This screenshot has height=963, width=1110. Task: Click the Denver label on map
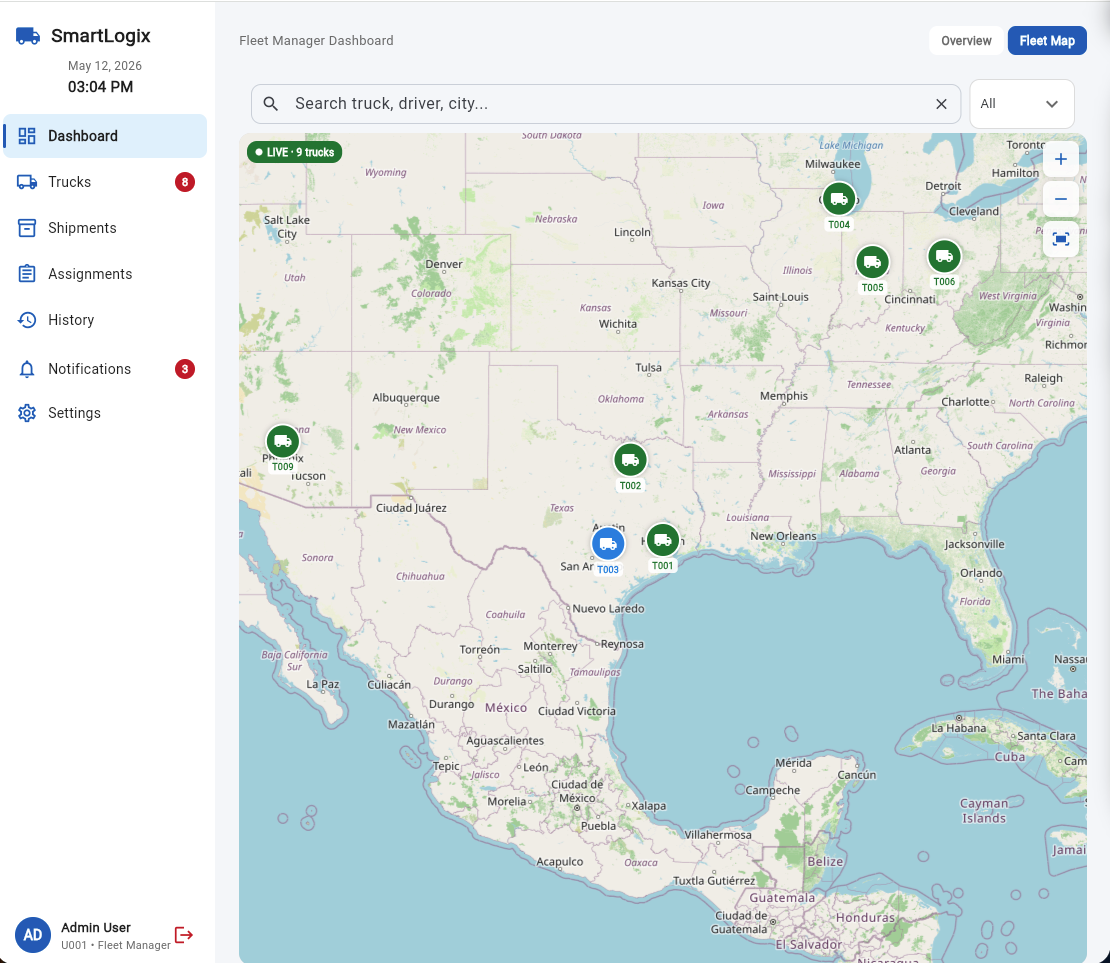pos(444,264)
